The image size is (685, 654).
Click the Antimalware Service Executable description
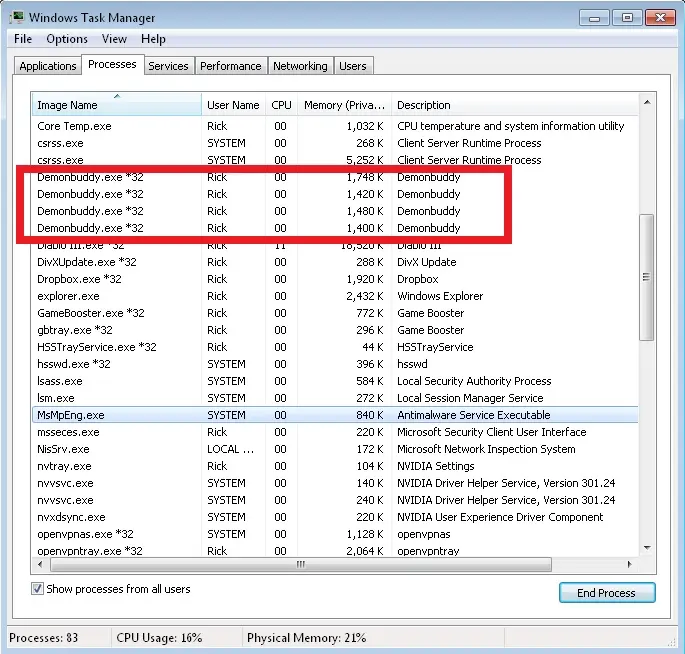click(474, 415)
